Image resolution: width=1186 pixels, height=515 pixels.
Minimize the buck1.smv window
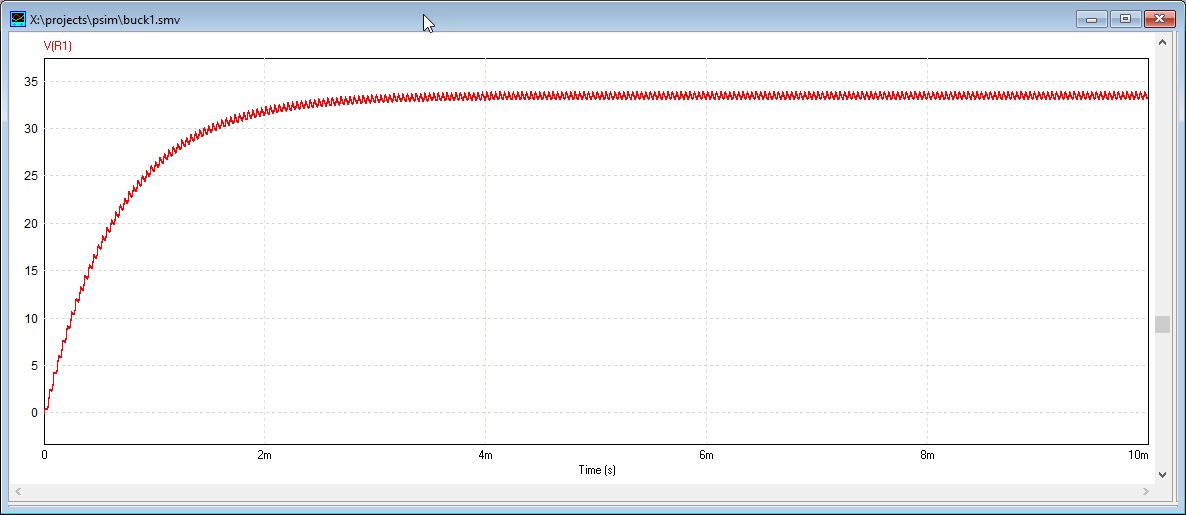point(1091,18)
